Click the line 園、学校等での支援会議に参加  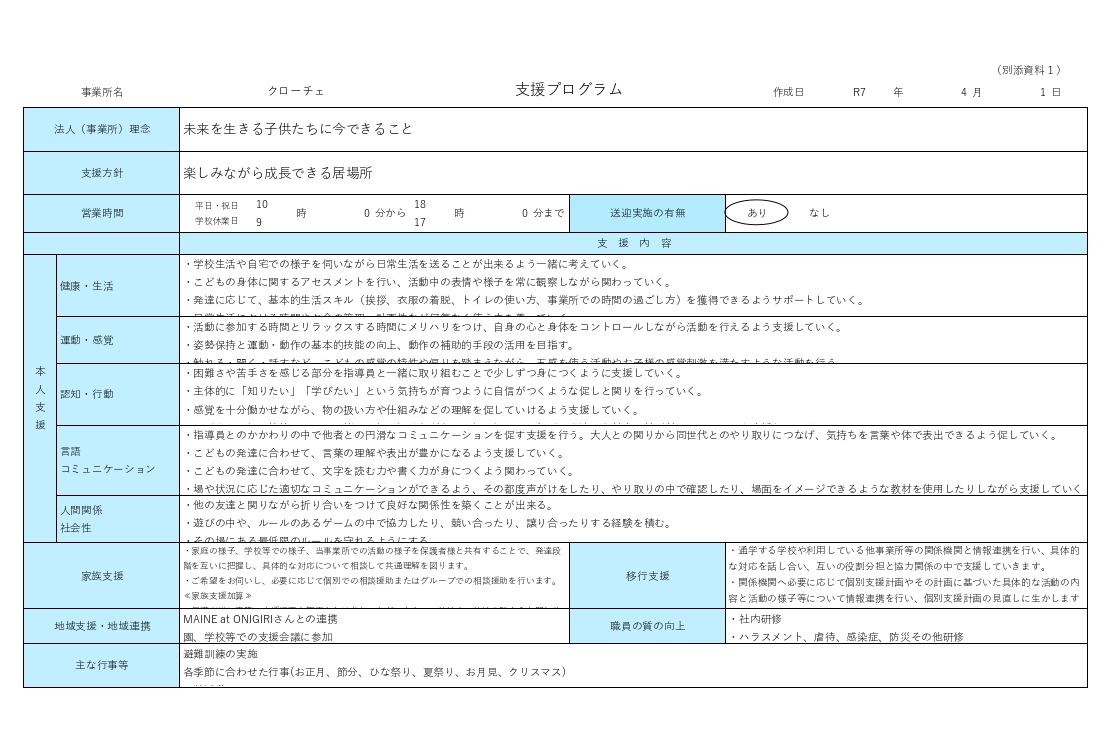point(258,637)
